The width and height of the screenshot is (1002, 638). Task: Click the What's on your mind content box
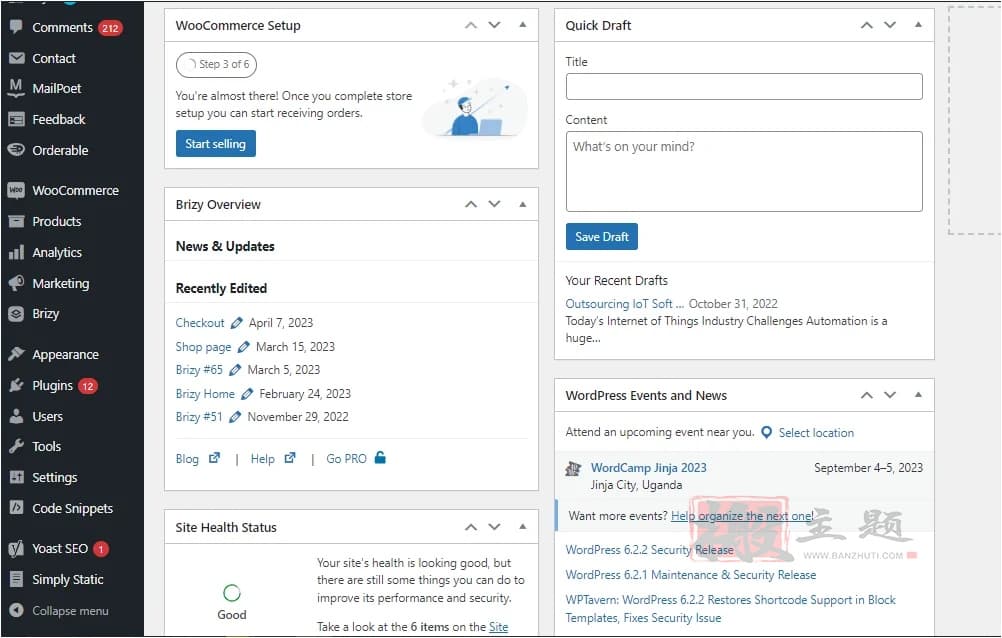point(744,171)
